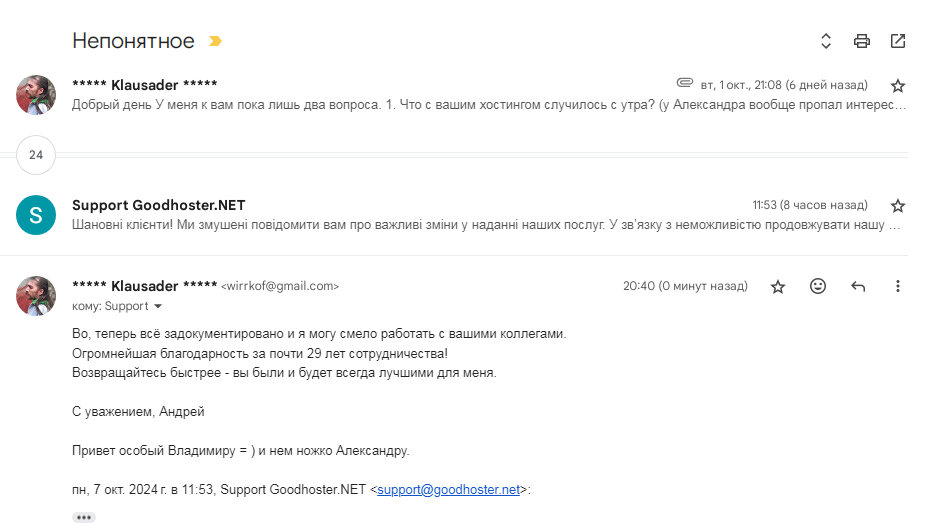Viewport: 926px width, 532px height.
Task: Show recipient details next to кому: Support
Action: point(158,306)
